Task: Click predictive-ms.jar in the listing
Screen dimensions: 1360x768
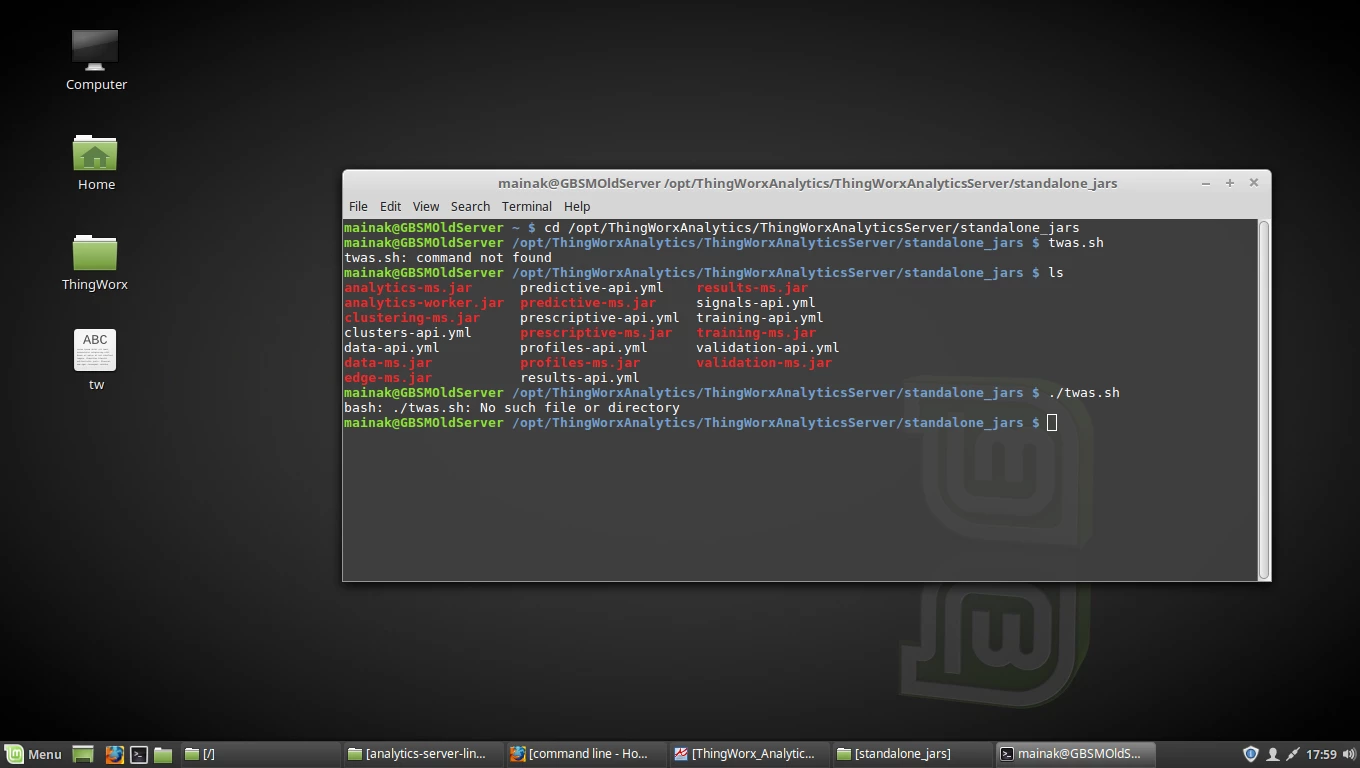Action: coord(588,303)
